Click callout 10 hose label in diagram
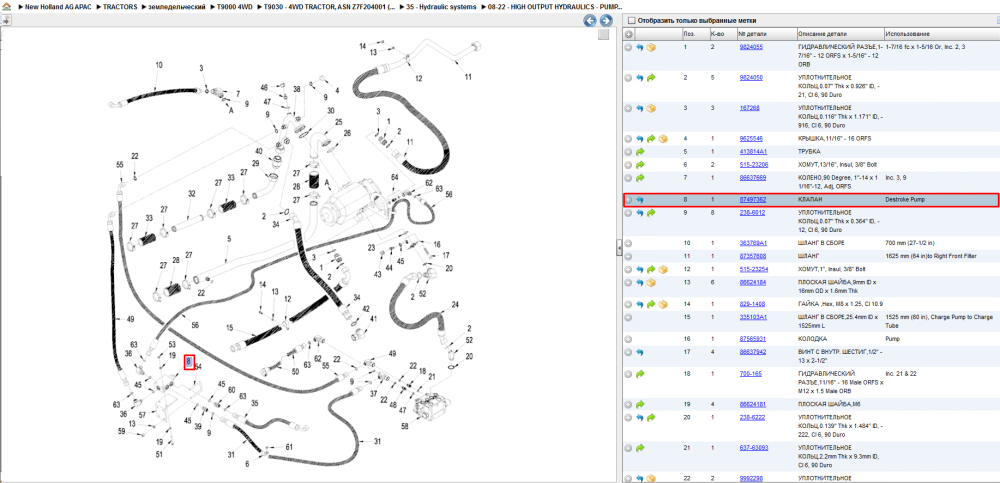 coord(159,65)
